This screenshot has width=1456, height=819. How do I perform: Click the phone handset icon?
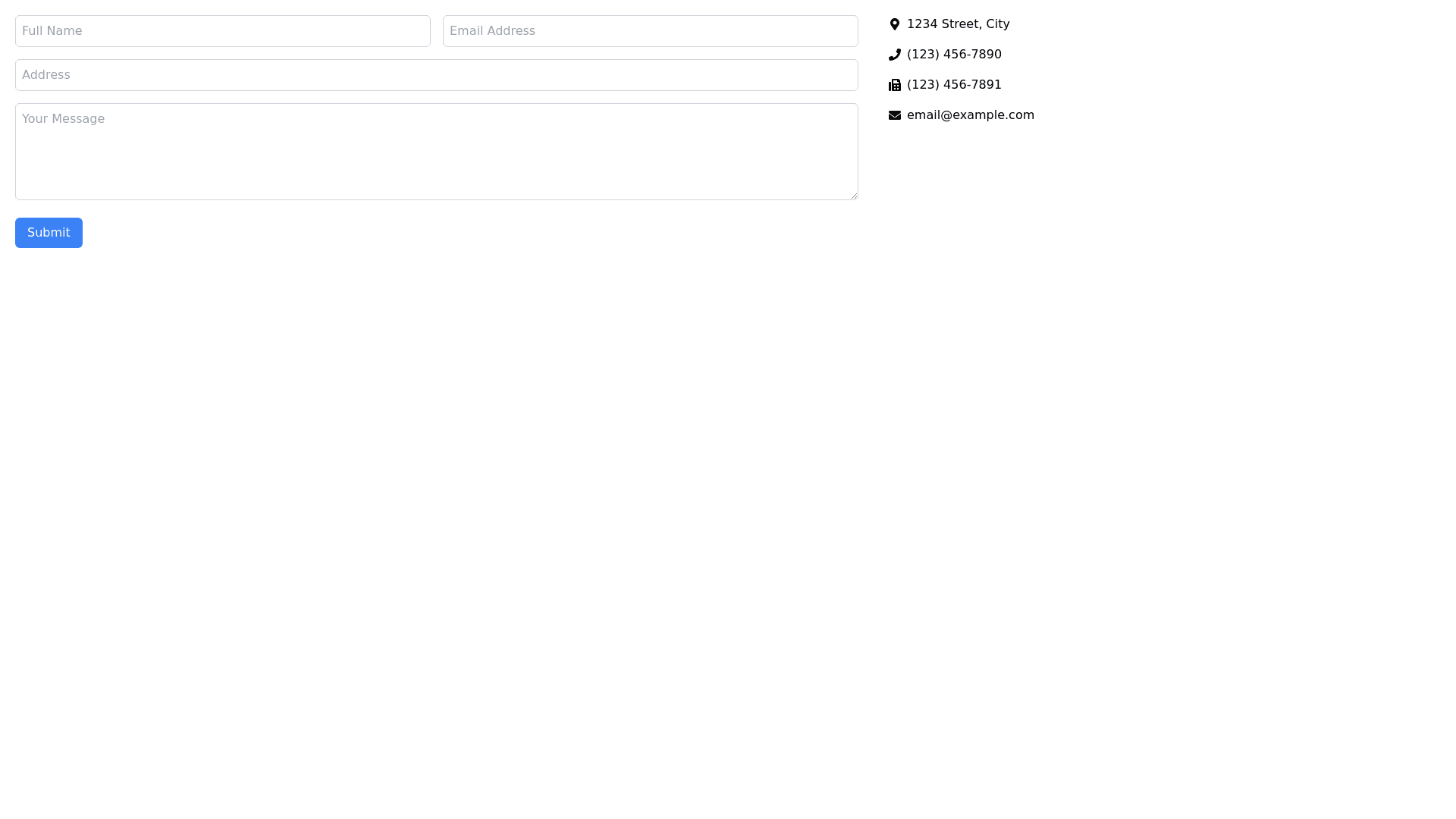[895, 55]
